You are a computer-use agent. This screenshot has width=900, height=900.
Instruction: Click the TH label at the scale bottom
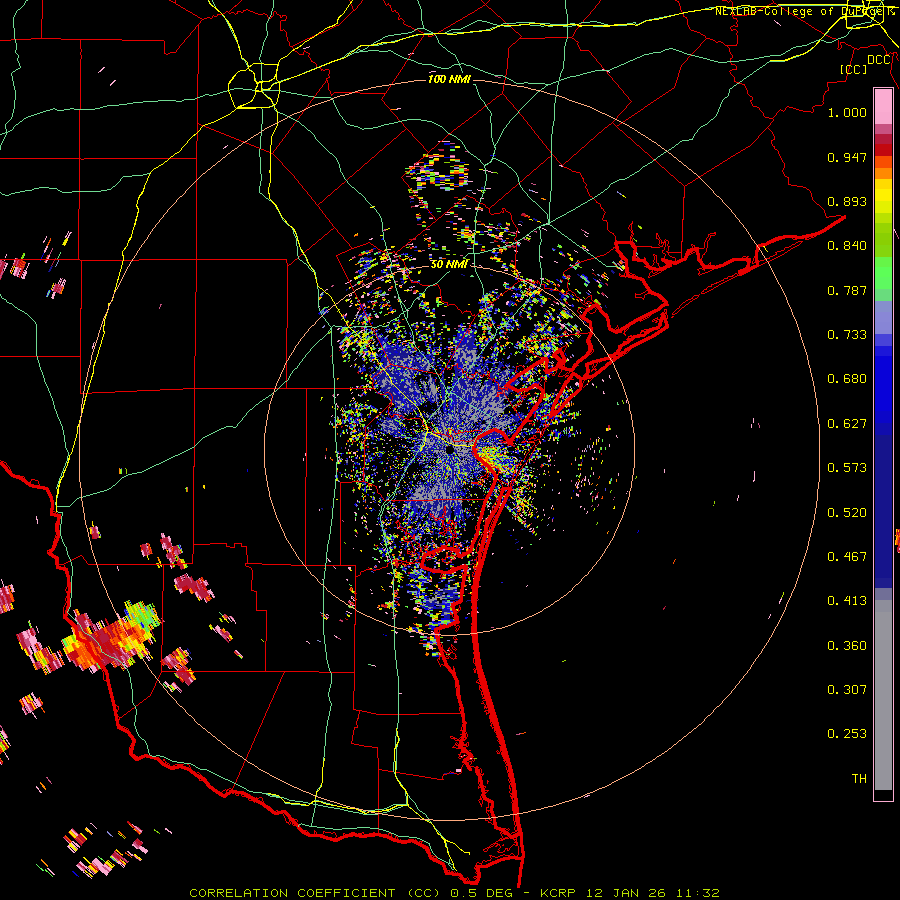tap(859, 779)
